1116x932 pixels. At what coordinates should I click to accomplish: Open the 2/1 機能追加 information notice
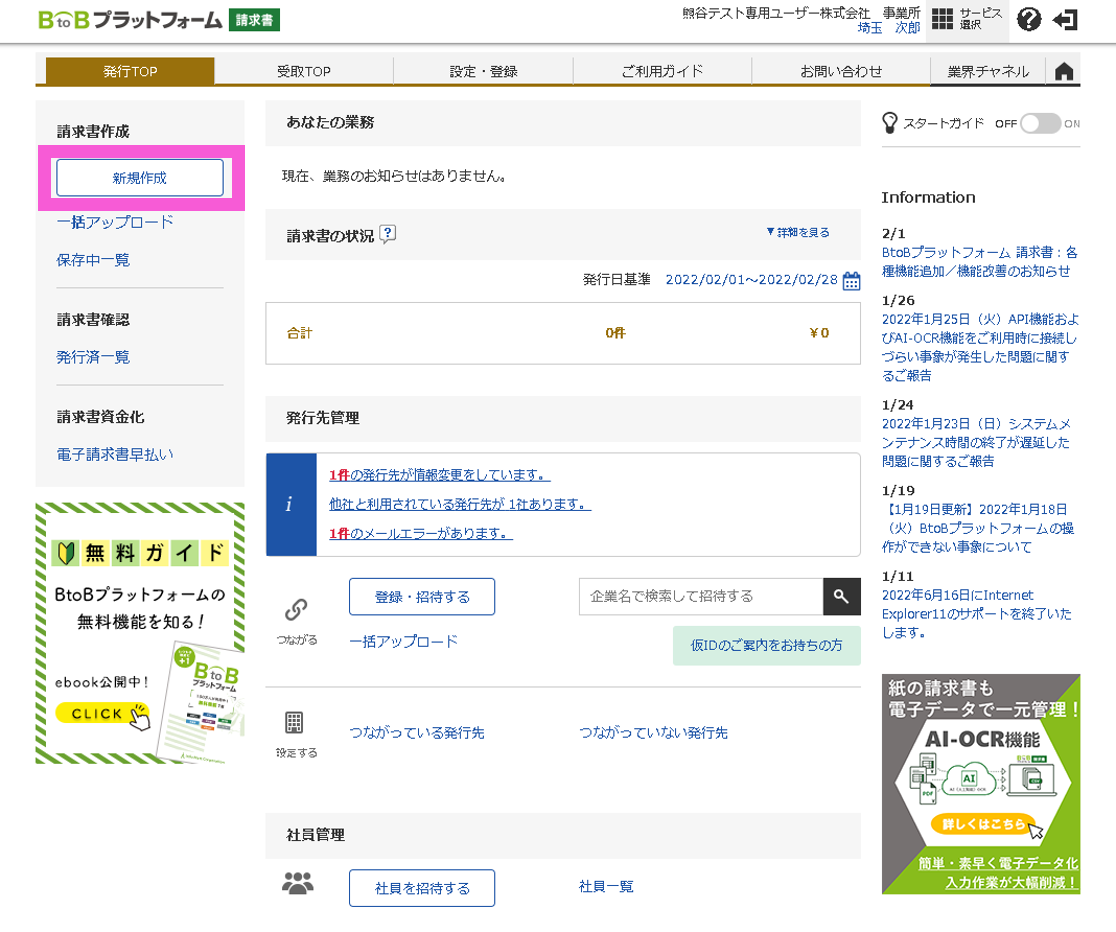(x=979, y=261)
